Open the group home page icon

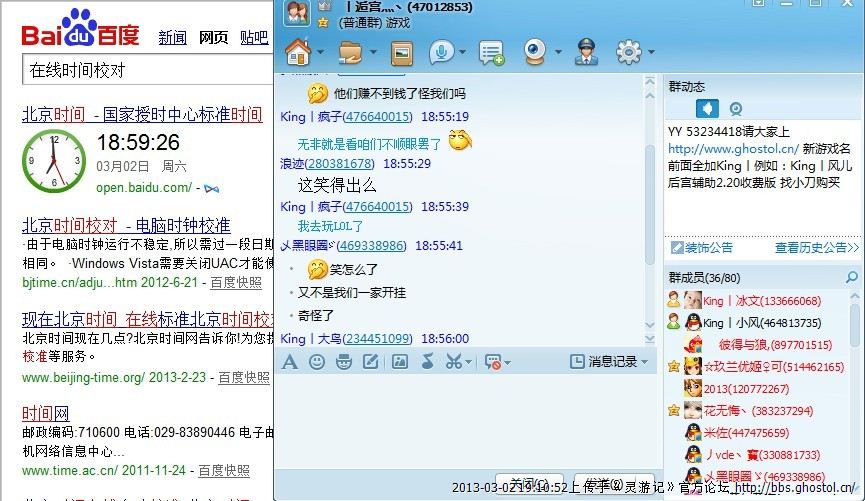coord(298,51)
